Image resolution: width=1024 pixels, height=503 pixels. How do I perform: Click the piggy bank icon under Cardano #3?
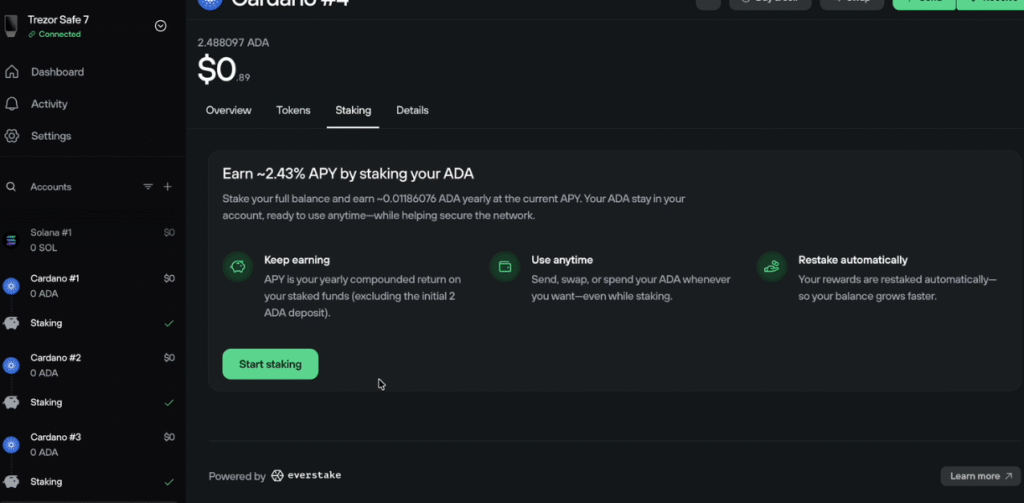[x=12, y=482]
